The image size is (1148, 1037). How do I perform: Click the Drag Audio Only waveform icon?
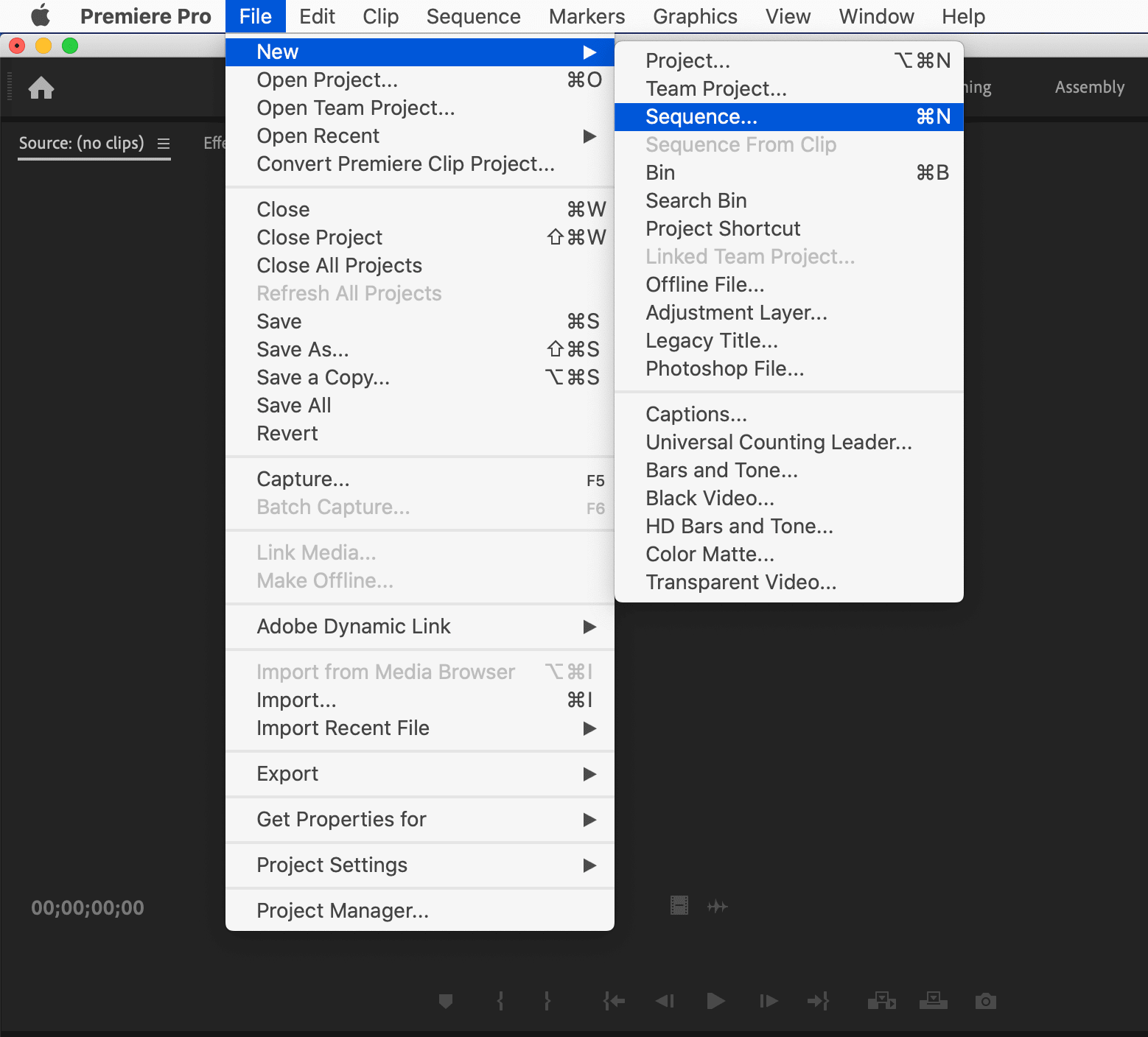[718, 907]
